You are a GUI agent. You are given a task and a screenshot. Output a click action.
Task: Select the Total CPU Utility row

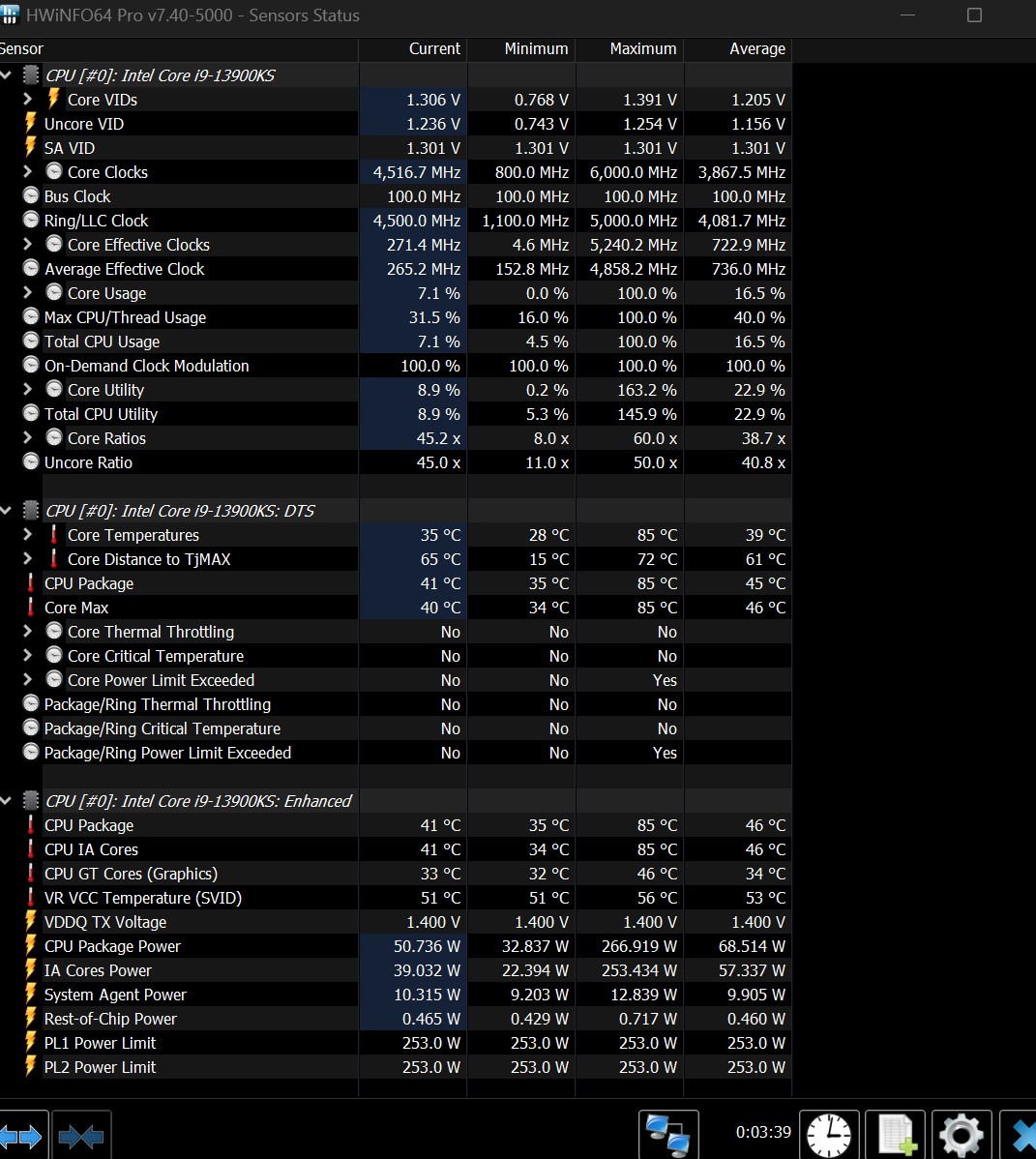click(x=396, y=414)
